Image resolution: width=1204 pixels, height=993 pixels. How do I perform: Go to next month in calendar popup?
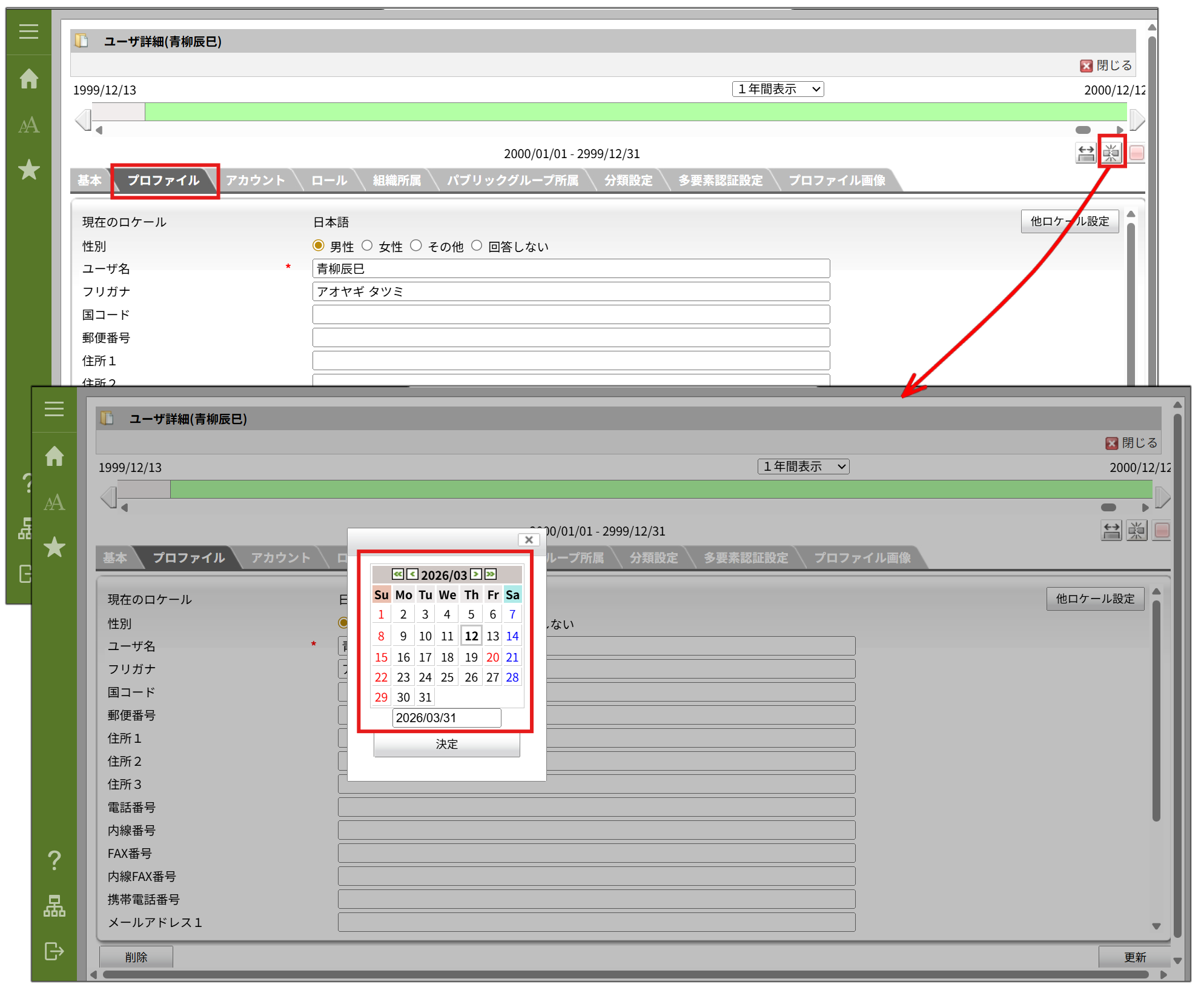[476, 574]
